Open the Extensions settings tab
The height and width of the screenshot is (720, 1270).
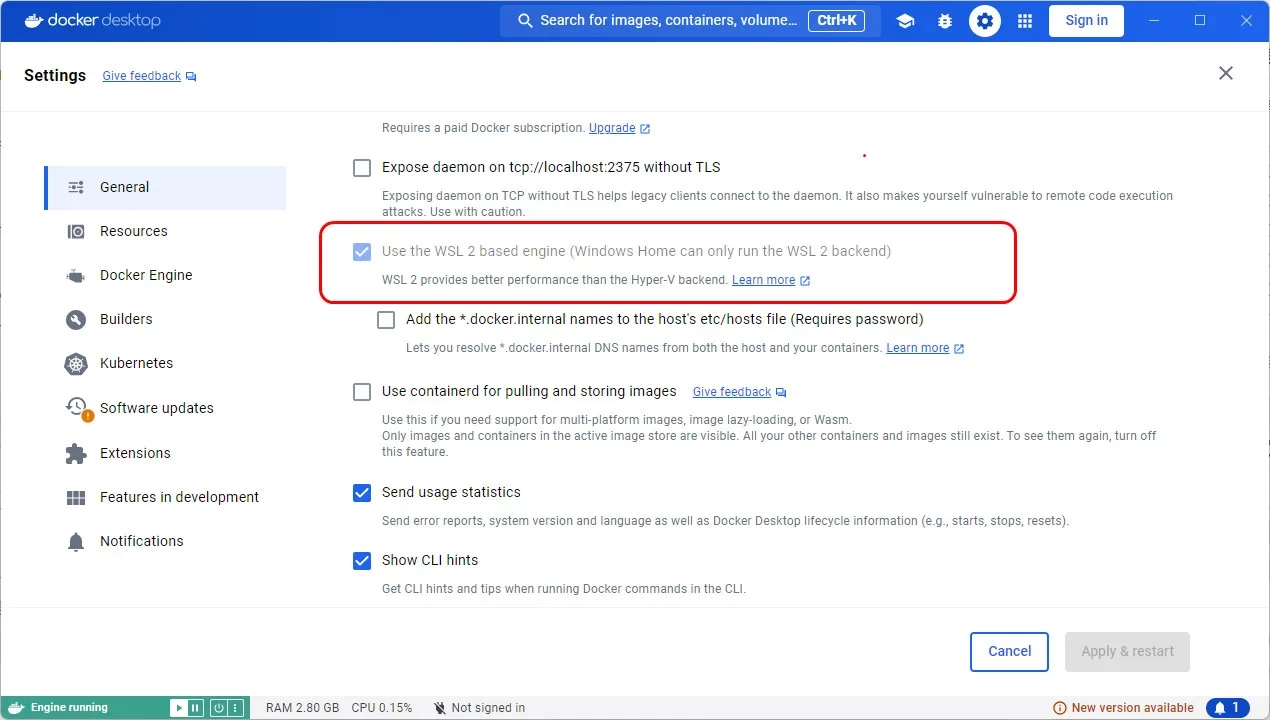click(165, 453)
